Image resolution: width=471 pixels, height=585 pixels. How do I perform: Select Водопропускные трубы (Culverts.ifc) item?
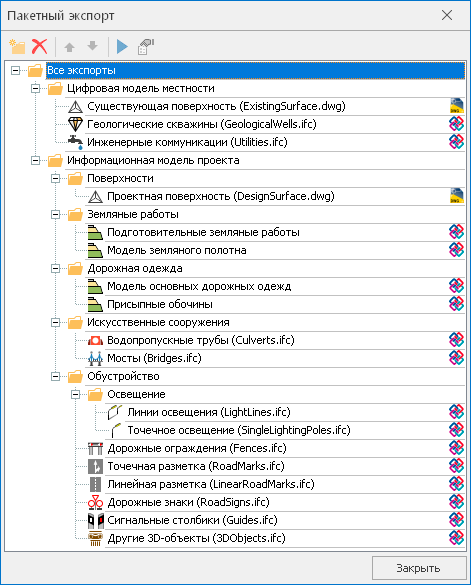tap(201, 340)
